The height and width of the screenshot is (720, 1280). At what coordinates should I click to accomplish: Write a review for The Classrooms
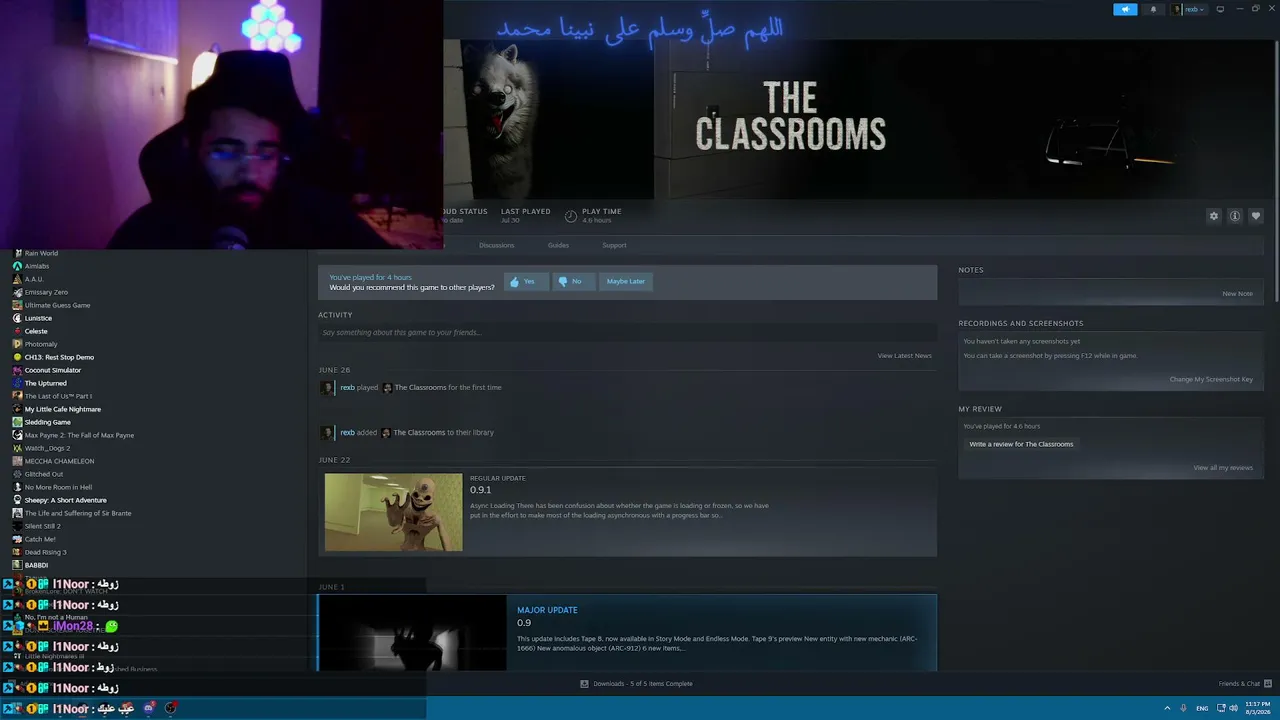(1021, 444)
